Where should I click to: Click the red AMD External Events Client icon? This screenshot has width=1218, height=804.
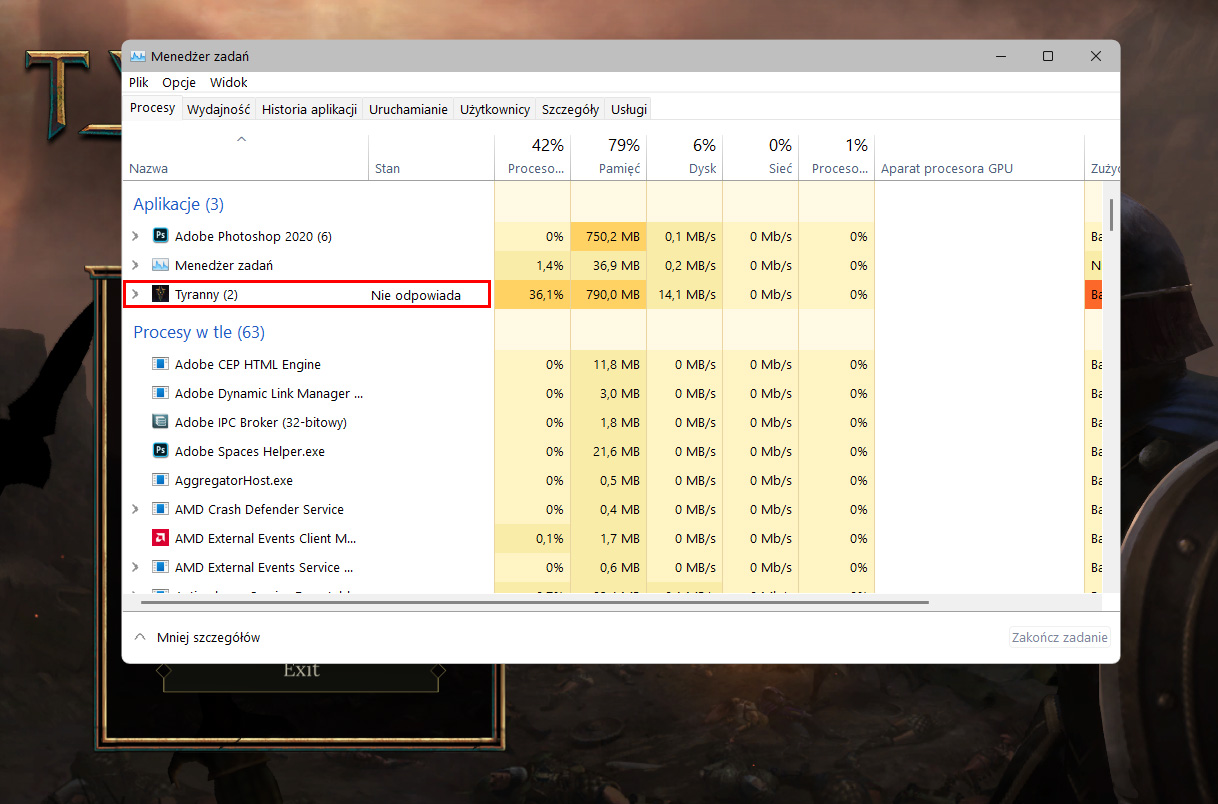coord(160,538)
